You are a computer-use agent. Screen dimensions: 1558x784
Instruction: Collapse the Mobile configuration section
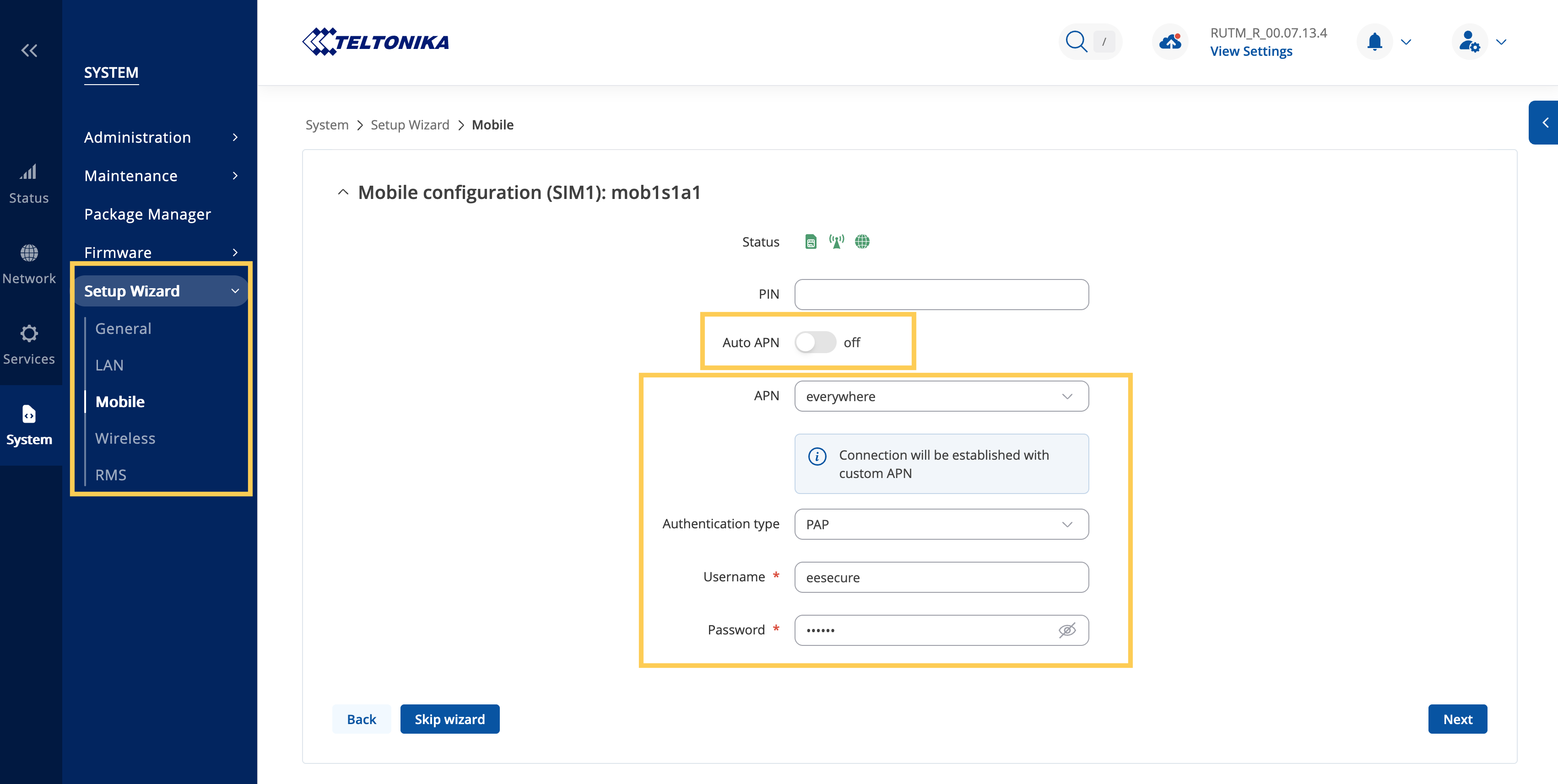pyautogui.click(x=343, y=192)
